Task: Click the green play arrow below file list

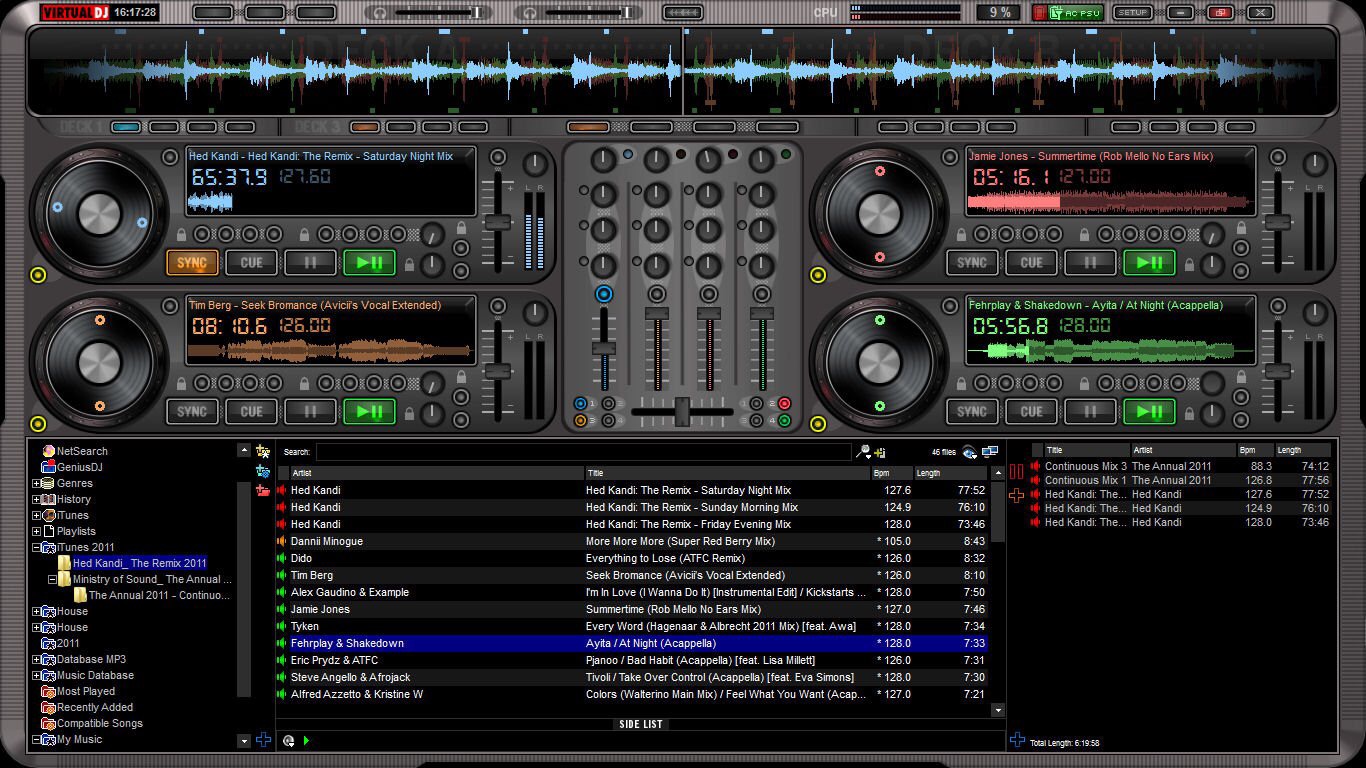Action: [x=306, y=741]
